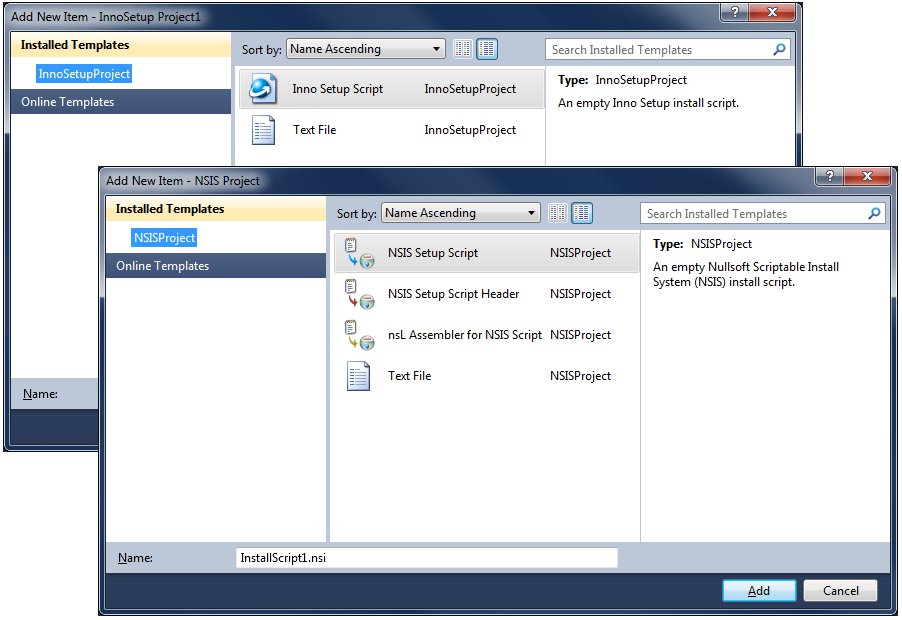Close the Add New Item - InnoSetup Project1 dialog
Screen dimensions: 902x620
coord(773,12)
